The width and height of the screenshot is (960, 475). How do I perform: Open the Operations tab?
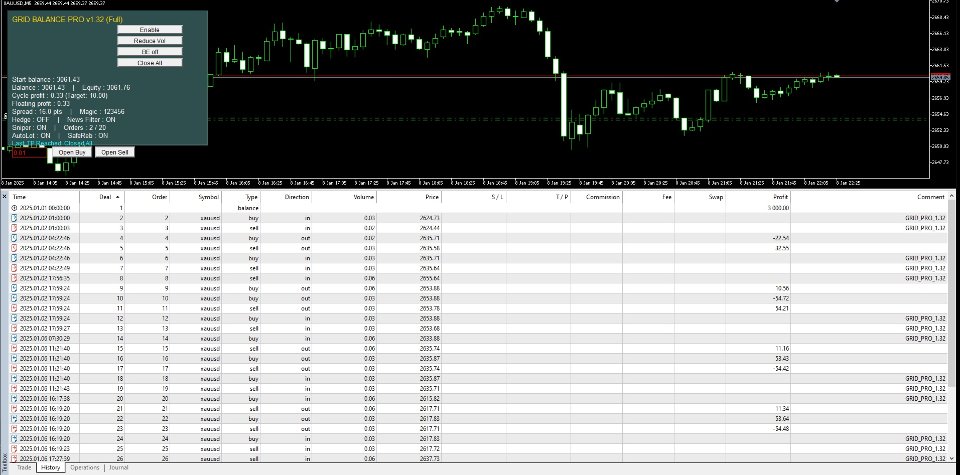click(x=84, y=468)
